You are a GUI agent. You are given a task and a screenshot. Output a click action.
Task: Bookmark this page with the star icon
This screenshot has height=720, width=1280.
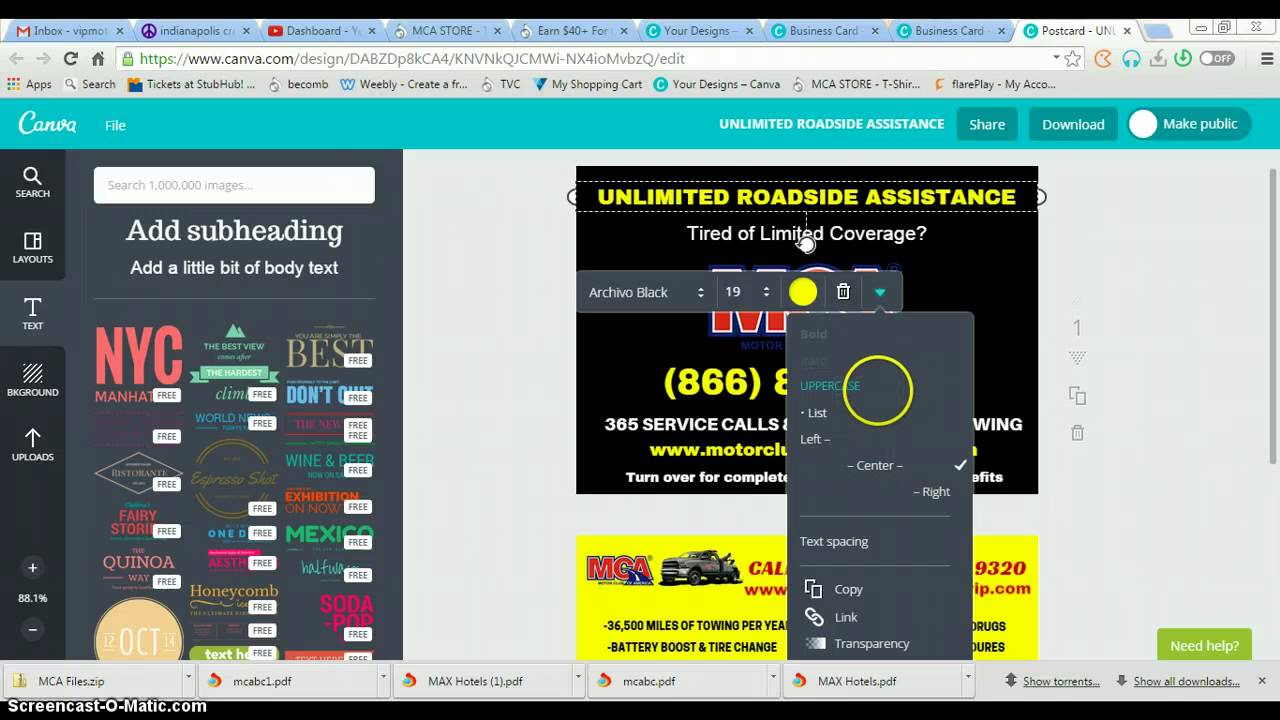tap(1073, 58)
